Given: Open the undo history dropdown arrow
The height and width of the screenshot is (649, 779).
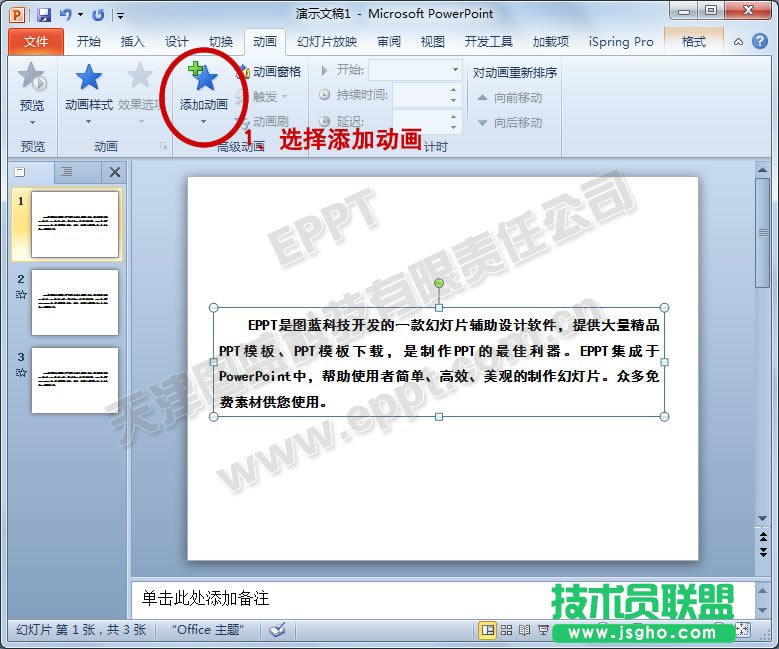Looking at the screenshot, I should click(x=80, y=15).
